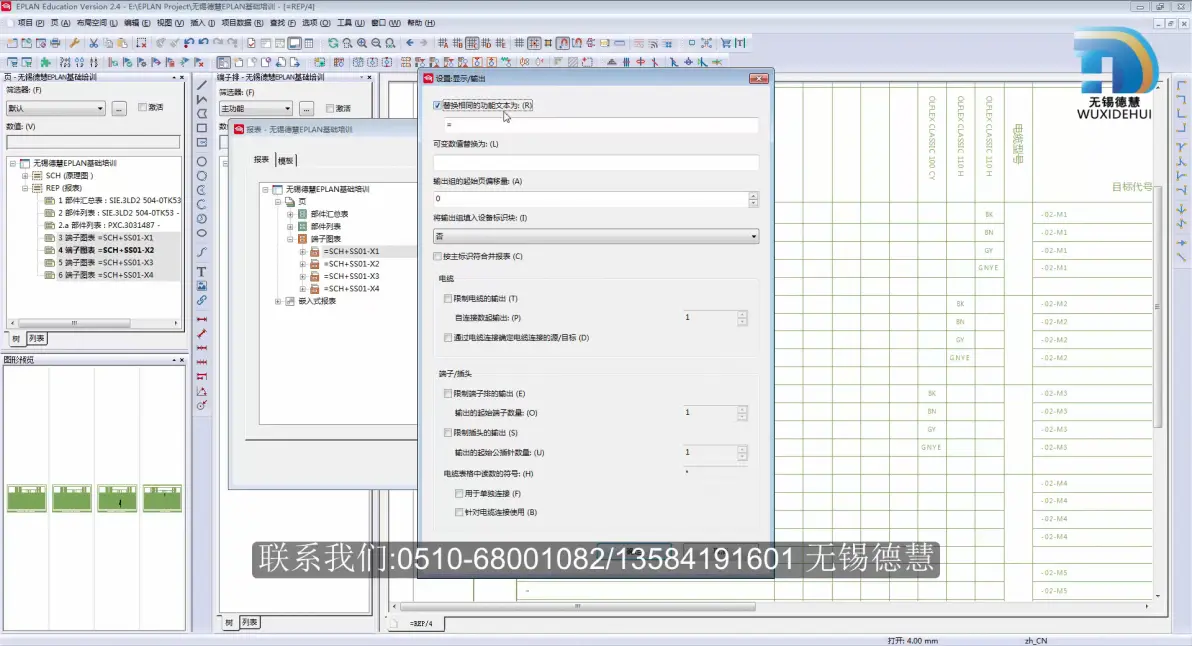The image size is (1192, 646).
Task: Switch to 列表 tab under the page tree
Action: [36, 338]
